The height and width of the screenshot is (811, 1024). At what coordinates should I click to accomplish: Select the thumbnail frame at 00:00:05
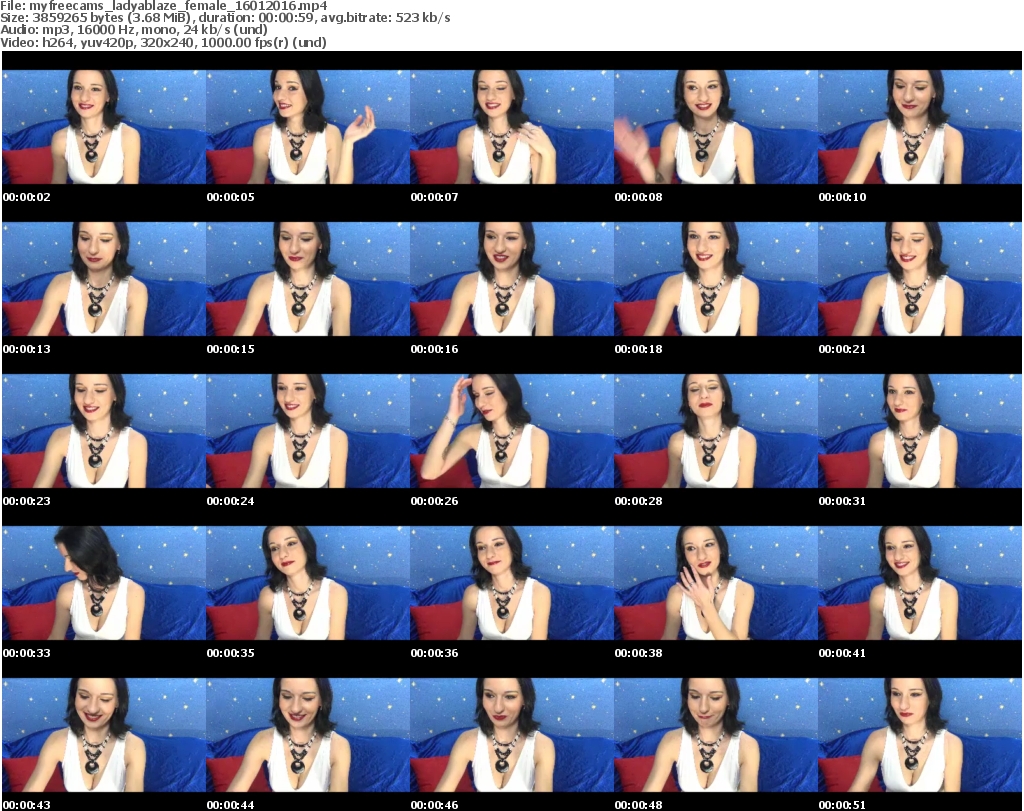coord(308,127)
